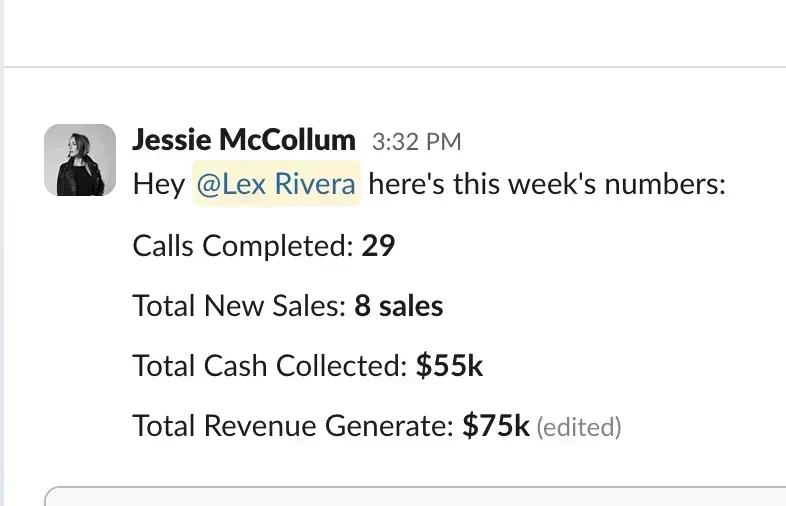Click empty space right of the timestamp
Image resolution: width=786 pixels, height=506 pixels.
tap(620, 142)
